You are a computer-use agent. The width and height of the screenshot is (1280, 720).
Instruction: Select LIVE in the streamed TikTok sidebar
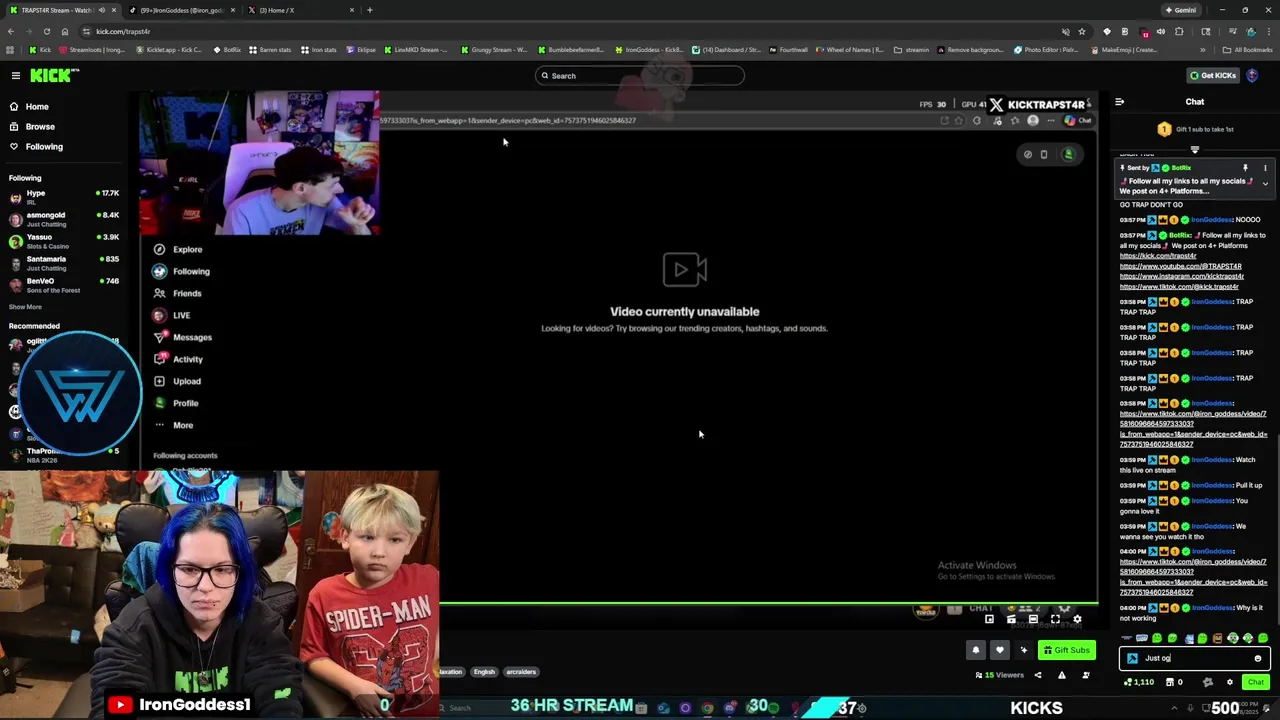point(172,315)
